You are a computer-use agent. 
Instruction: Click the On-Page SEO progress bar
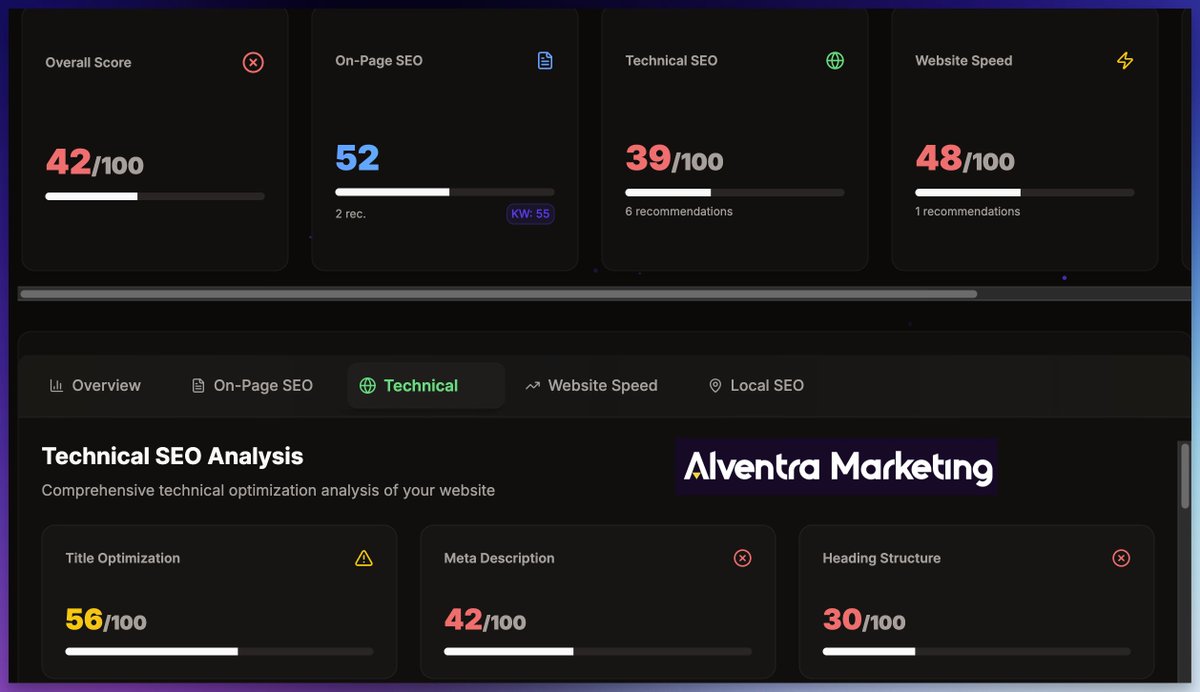[445, 192]
